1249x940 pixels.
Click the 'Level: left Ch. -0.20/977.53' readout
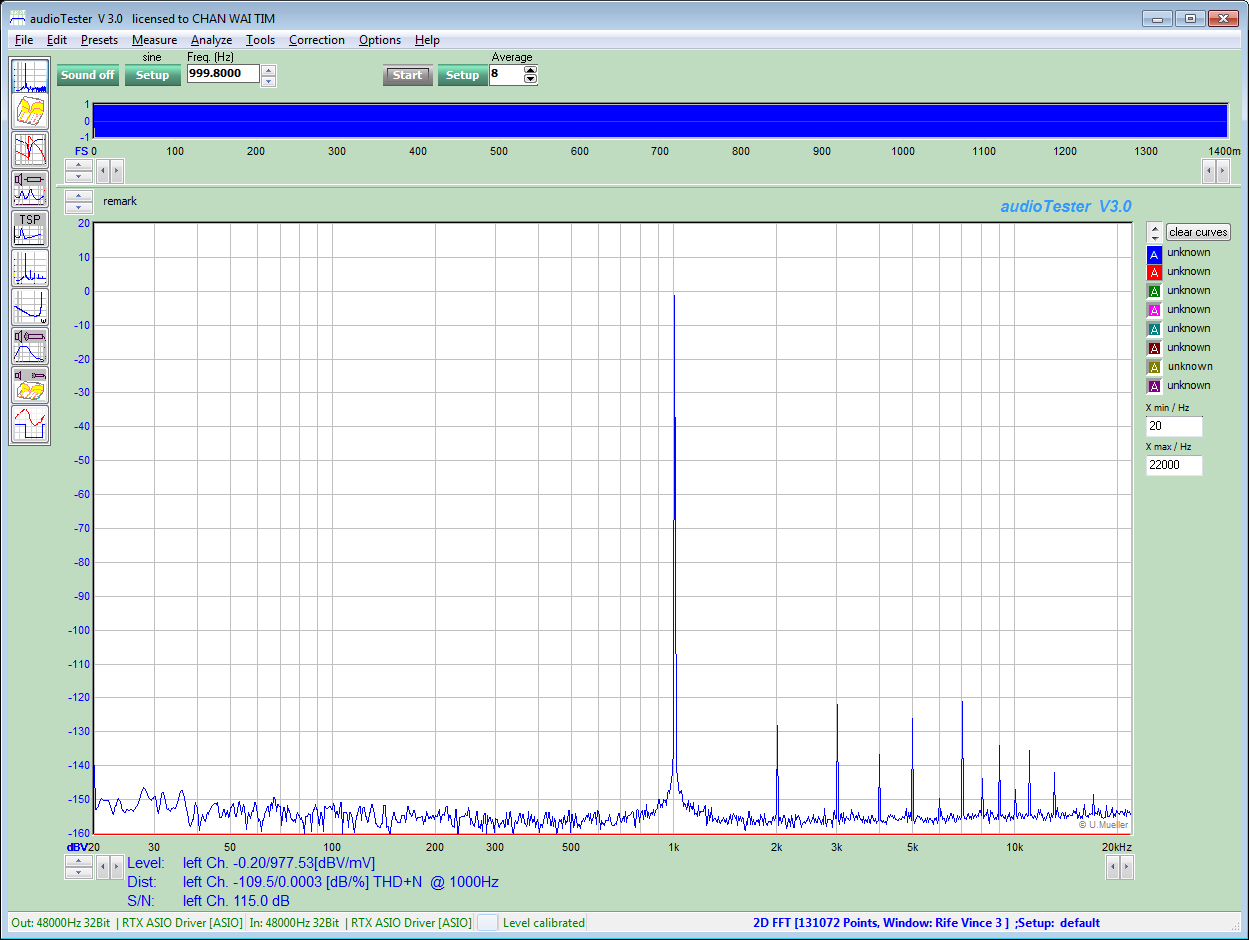[251, 862]
